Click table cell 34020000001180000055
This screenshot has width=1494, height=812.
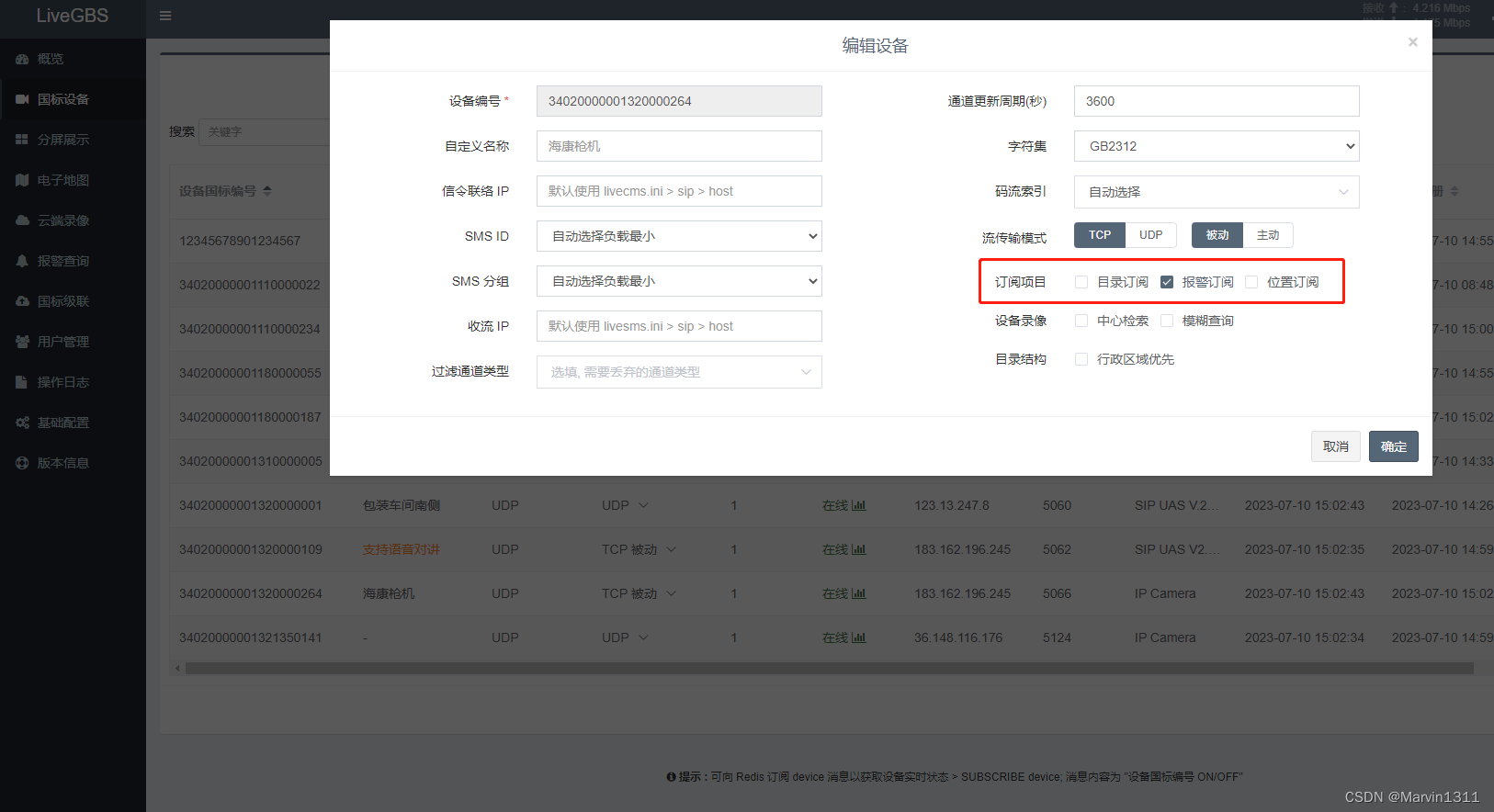(250, 373)
